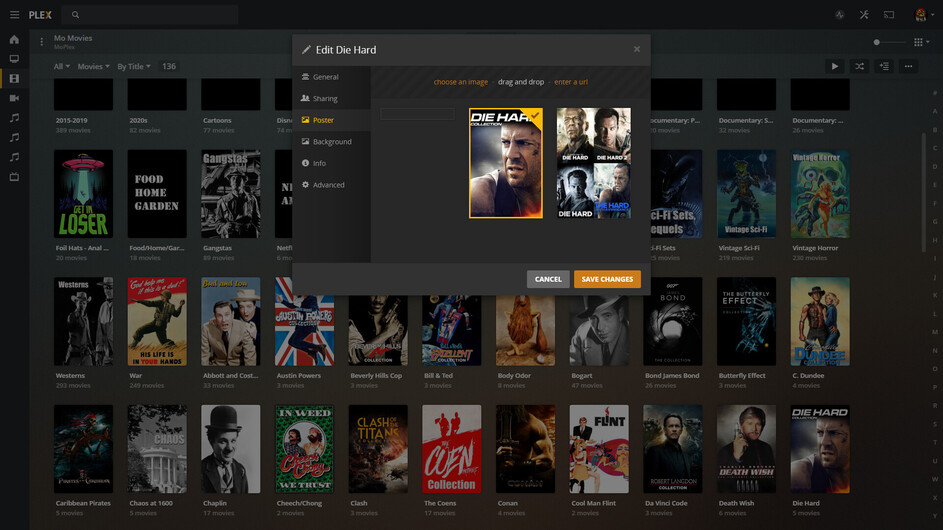
Task: Open the Abbott and Costello collection poster
Action: [x=231, y=321]
